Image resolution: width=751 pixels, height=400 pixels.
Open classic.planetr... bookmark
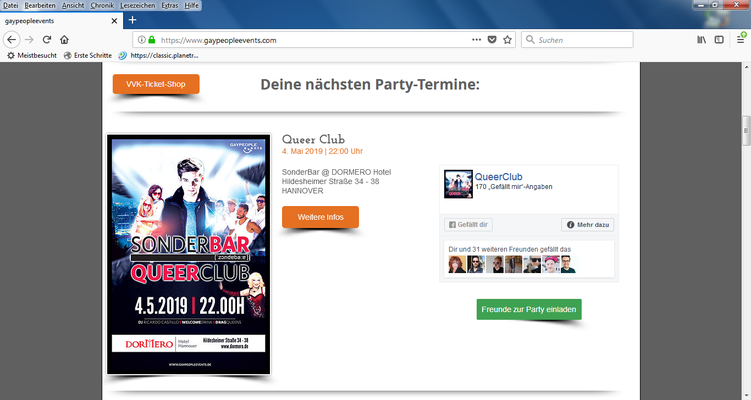(159, 56)
